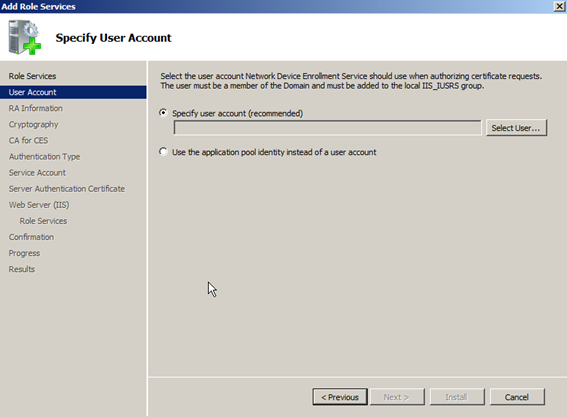This screenshot has width=567, height=417.
Task: Choose application pool identity radio option
Action: (x=163, y=152)
